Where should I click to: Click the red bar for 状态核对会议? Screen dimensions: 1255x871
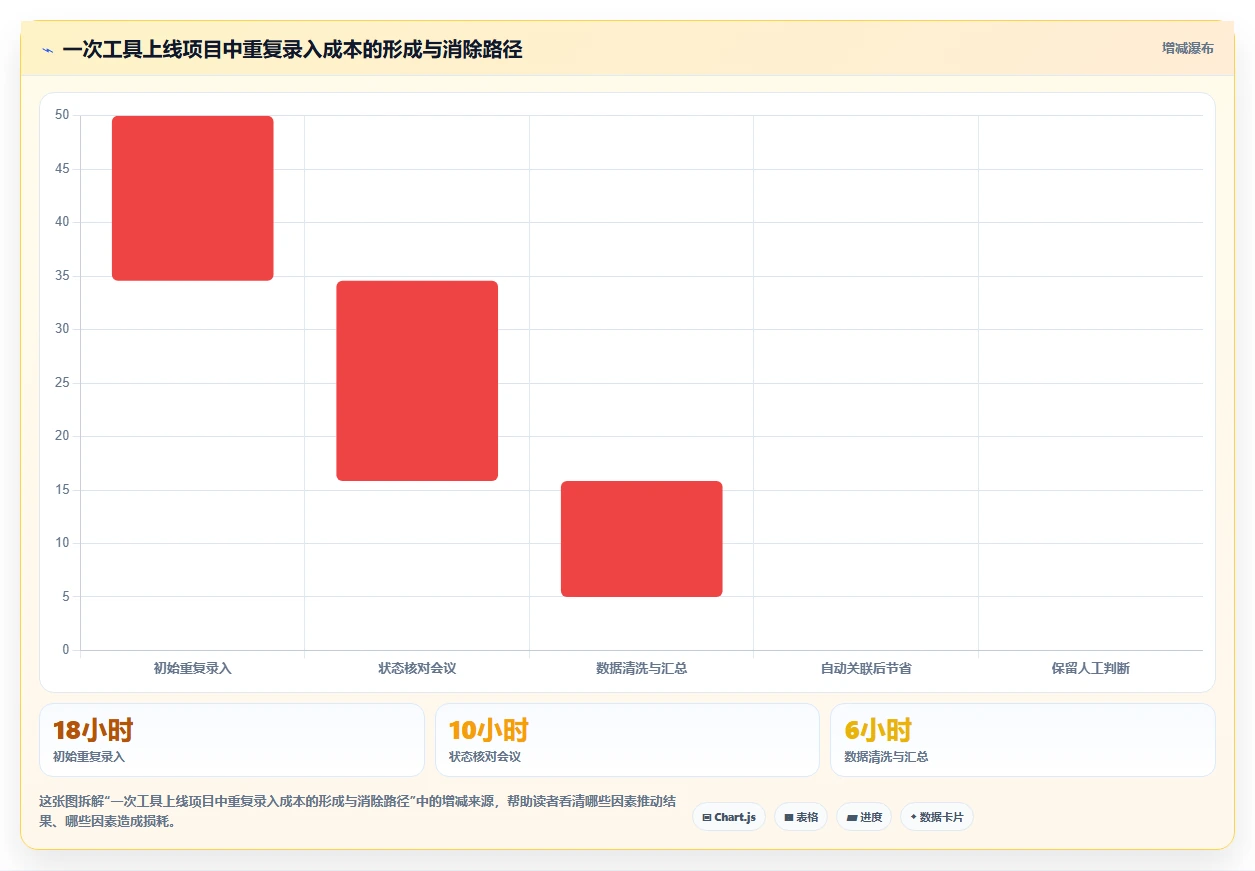pos(417,381)
